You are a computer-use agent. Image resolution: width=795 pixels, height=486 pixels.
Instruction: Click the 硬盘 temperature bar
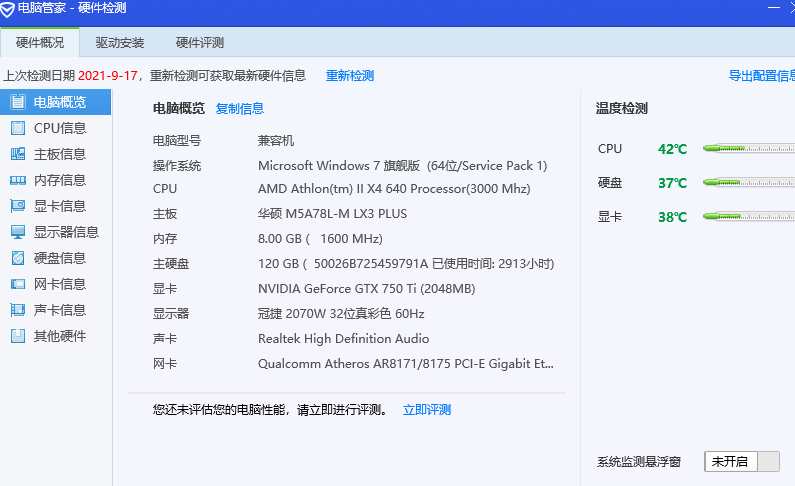(x=749, y=182)
